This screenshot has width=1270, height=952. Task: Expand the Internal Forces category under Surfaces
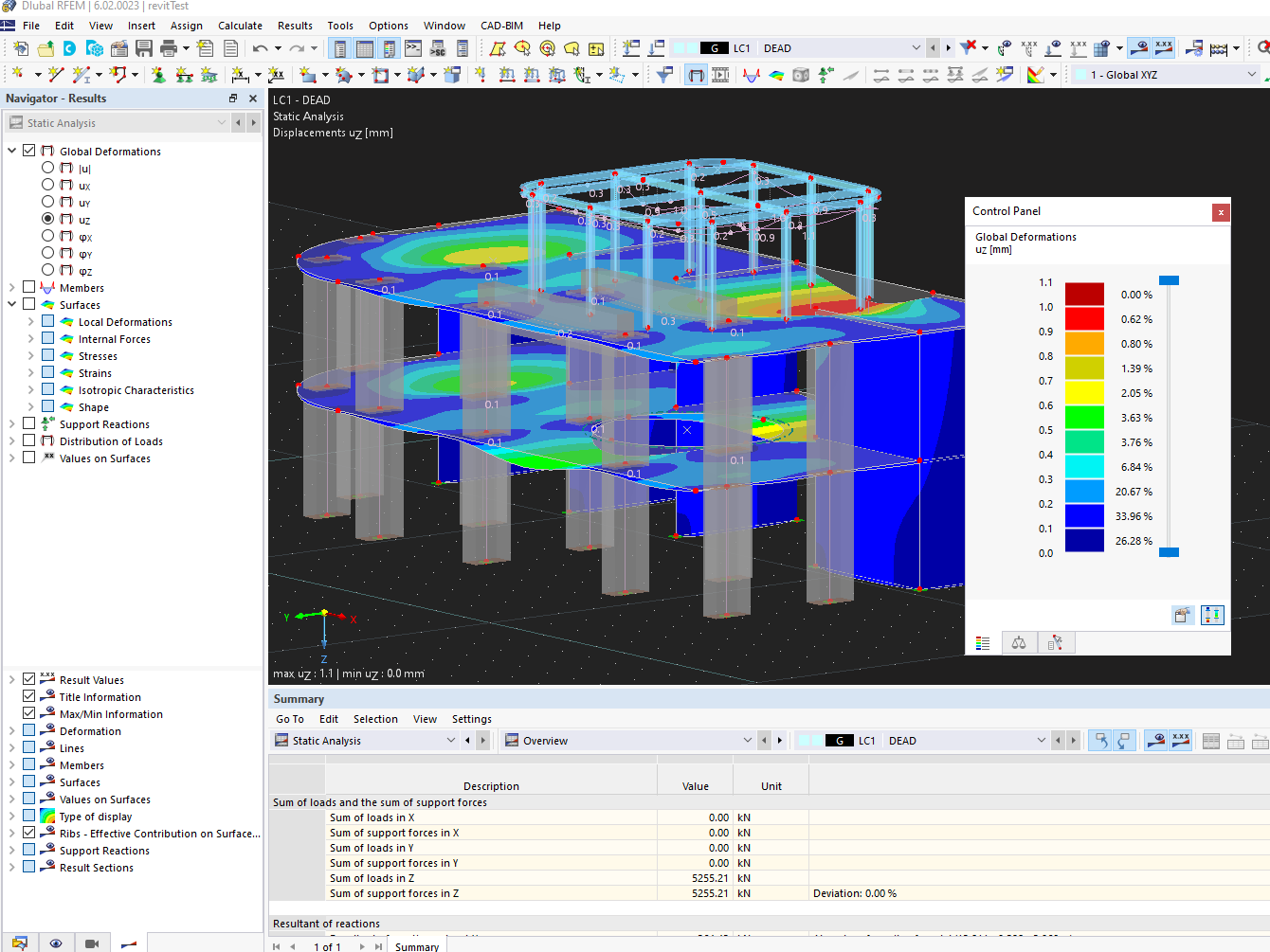[30, 338]
